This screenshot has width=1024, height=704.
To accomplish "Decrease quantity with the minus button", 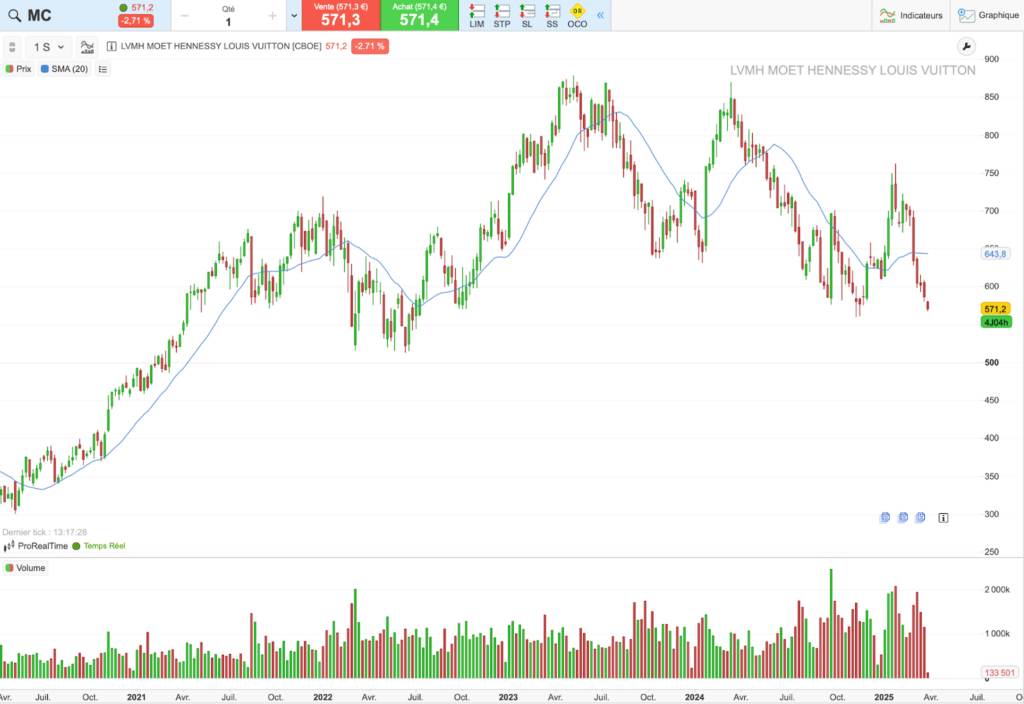I will coord(185,16).
